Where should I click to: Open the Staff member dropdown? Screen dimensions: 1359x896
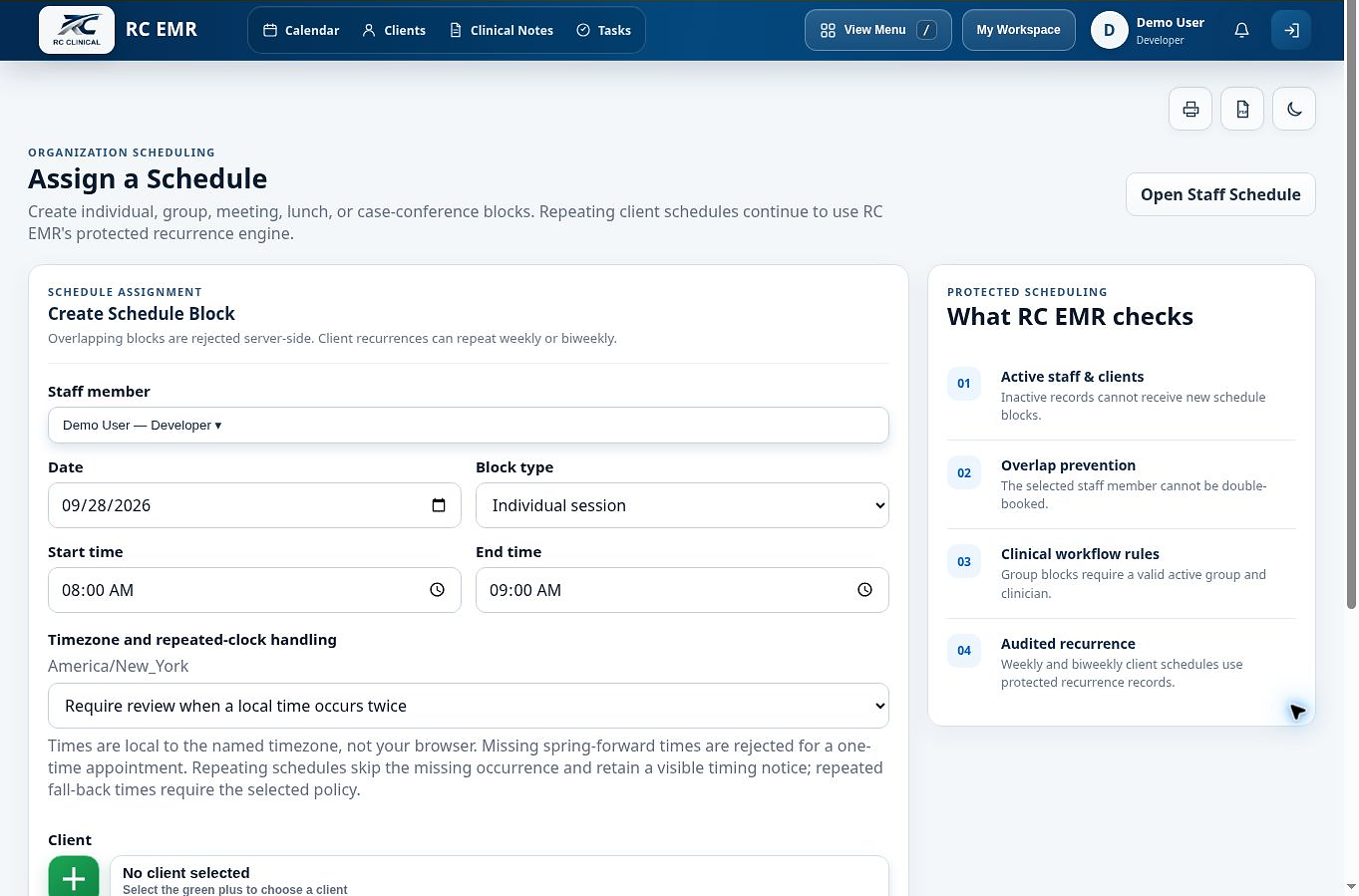click(x=469, y=426)
